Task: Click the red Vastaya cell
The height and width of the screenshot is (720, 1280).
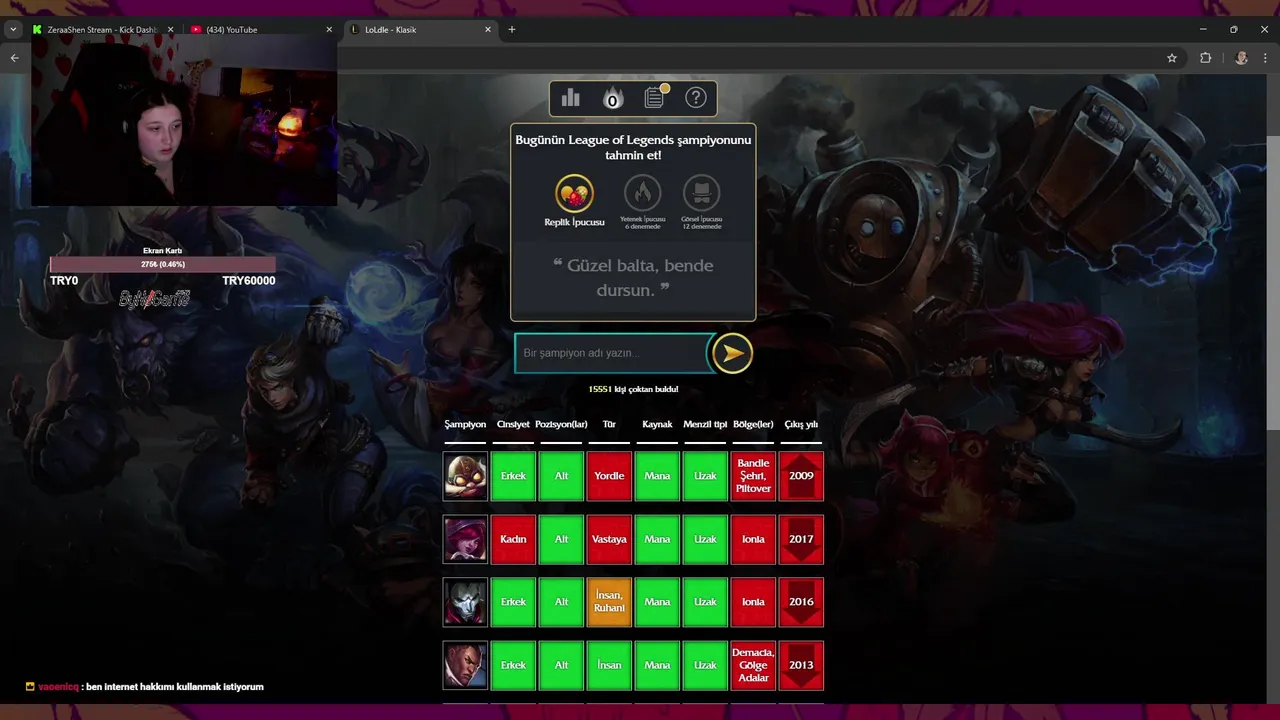Action: [609, 539]
